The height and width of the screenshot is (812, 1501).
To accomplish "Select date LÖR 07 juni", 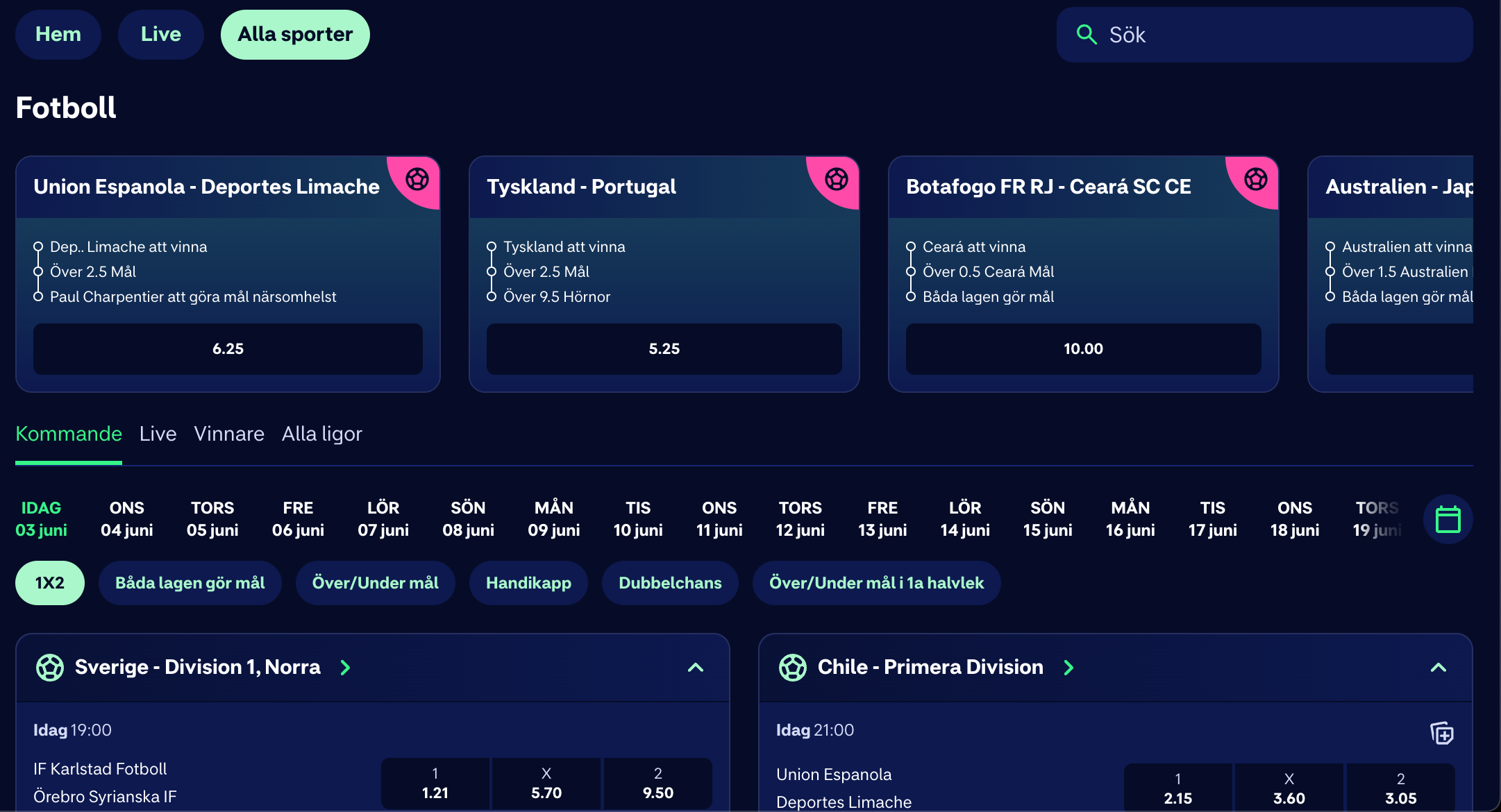I will 383,519.
